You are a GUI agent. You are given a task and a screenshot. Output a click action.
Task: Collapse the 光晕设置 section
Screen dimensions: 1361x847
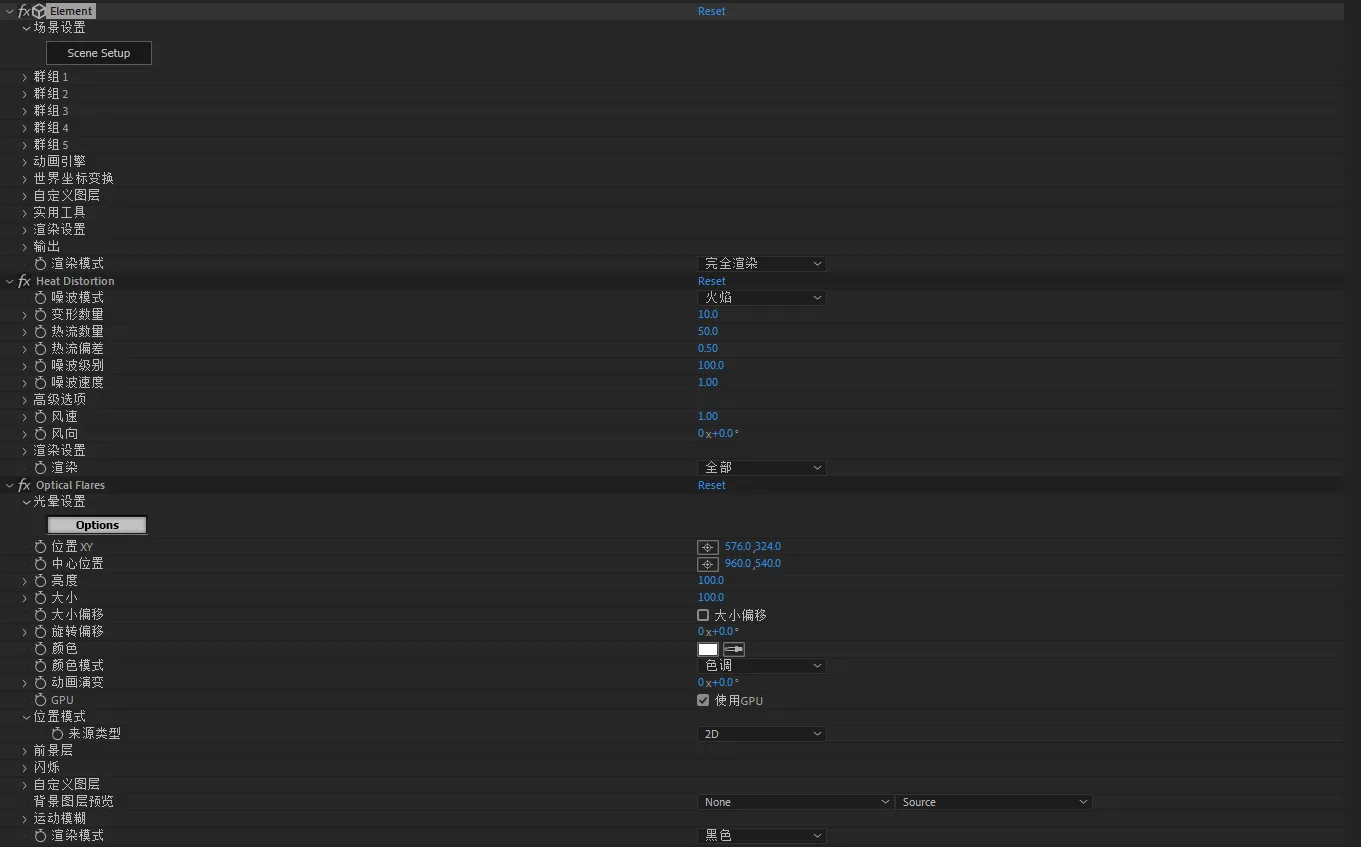(x=26, y=502)
